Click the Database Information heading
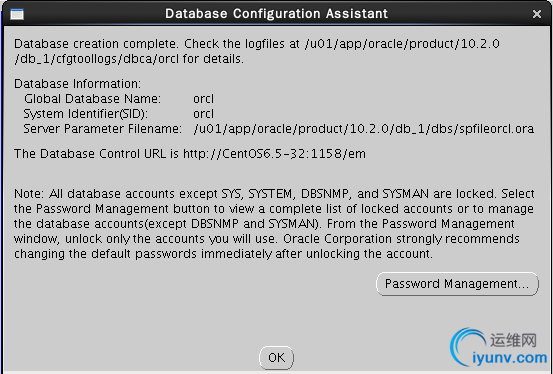 pyautogui.click(x=78, y=84)
